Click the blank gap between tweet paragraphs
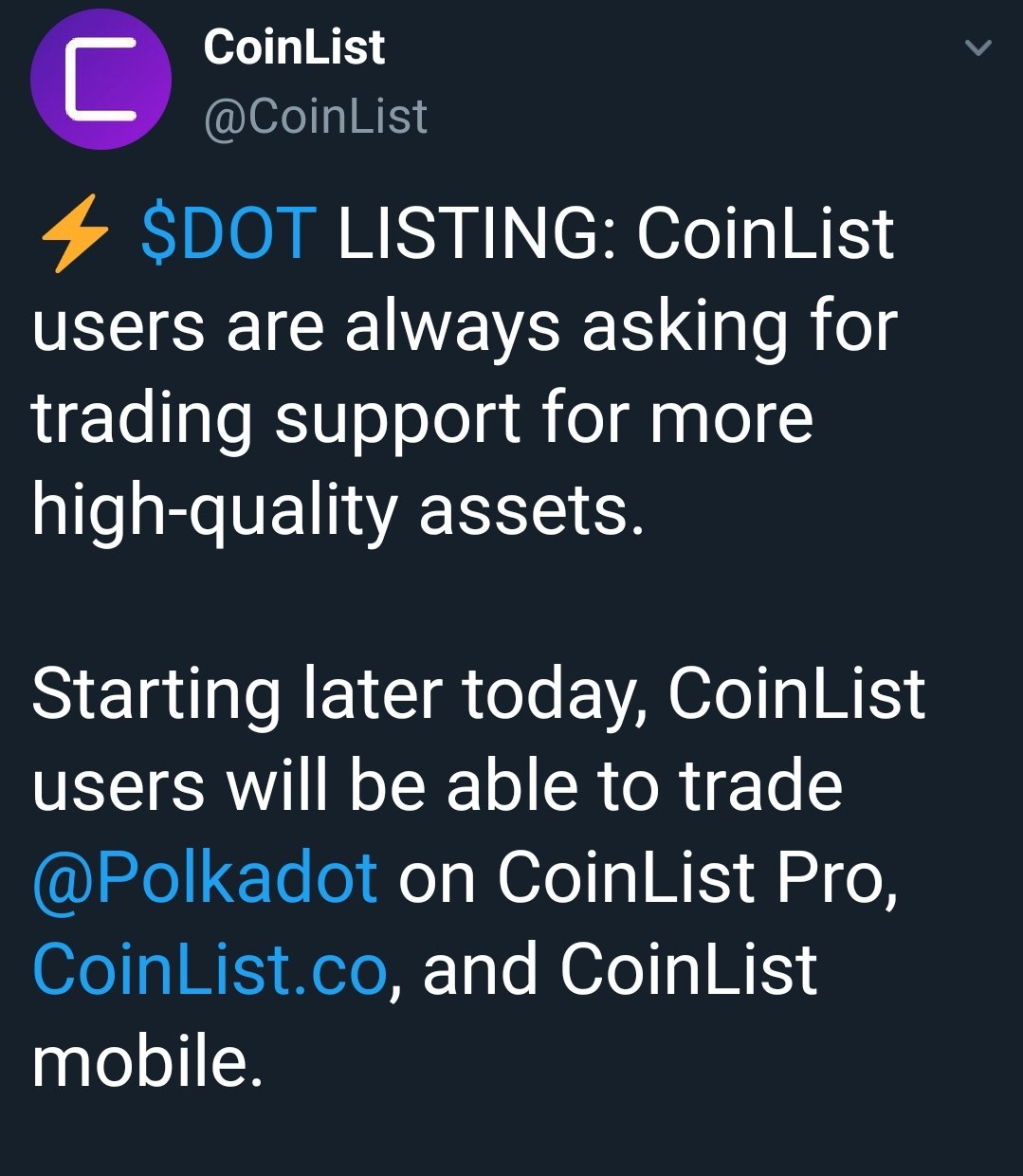 click(x=512, y=602)
